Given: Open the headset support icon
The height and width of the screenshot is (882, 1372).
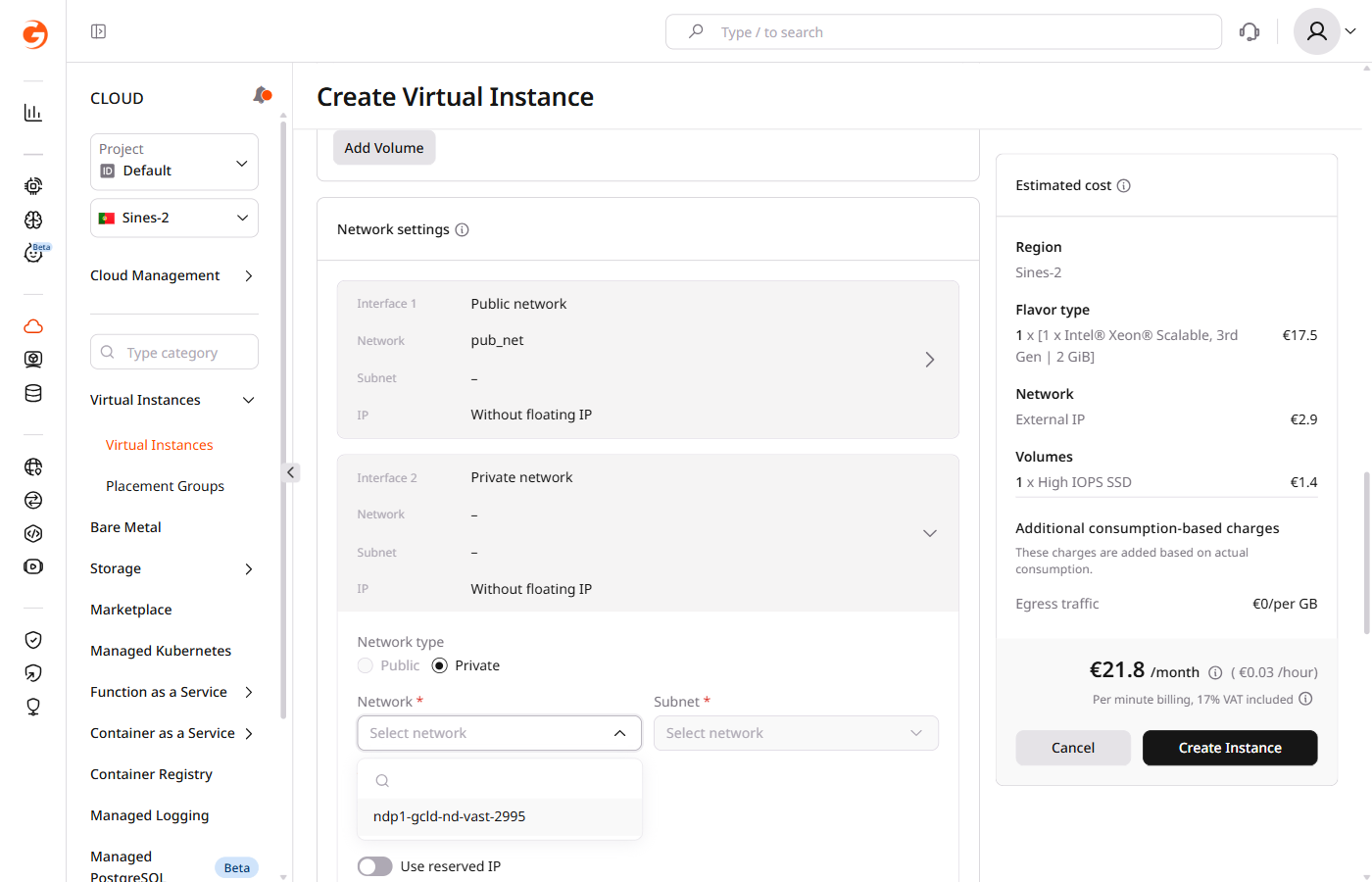Looking at the screenshot, I should click(x=1249, y=31).
